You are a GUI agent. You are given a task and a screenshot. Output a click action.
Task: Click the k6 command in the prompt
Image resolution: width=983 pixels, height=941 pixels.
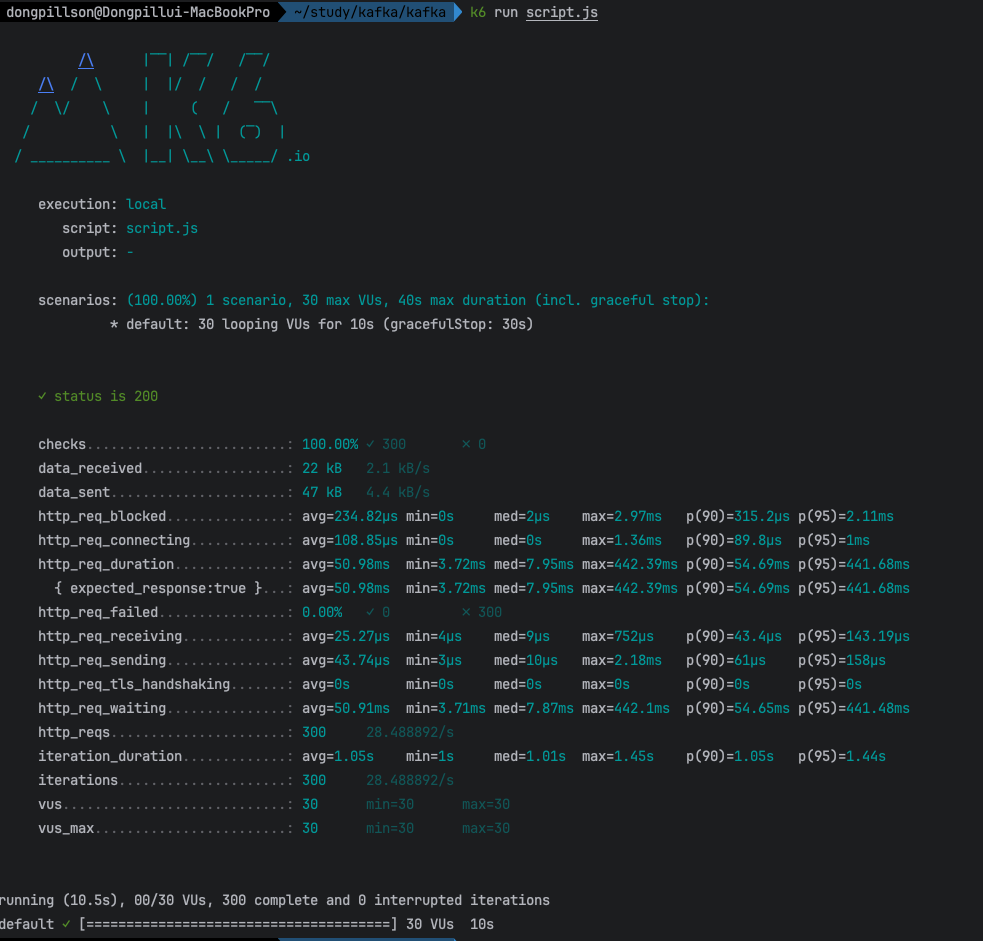(x=478, y=13)
